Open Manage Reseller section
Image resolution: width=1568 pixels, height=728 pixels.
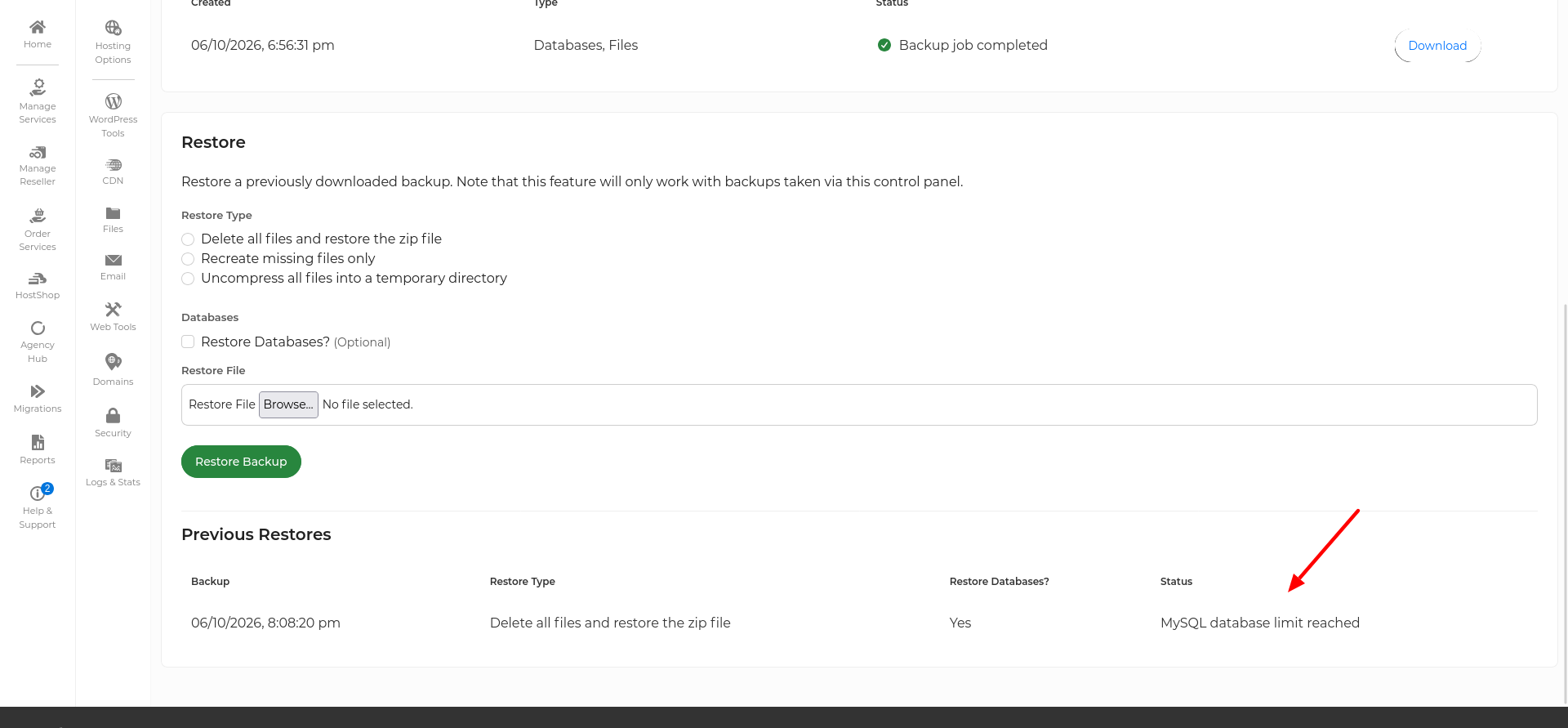coord(38,166)
